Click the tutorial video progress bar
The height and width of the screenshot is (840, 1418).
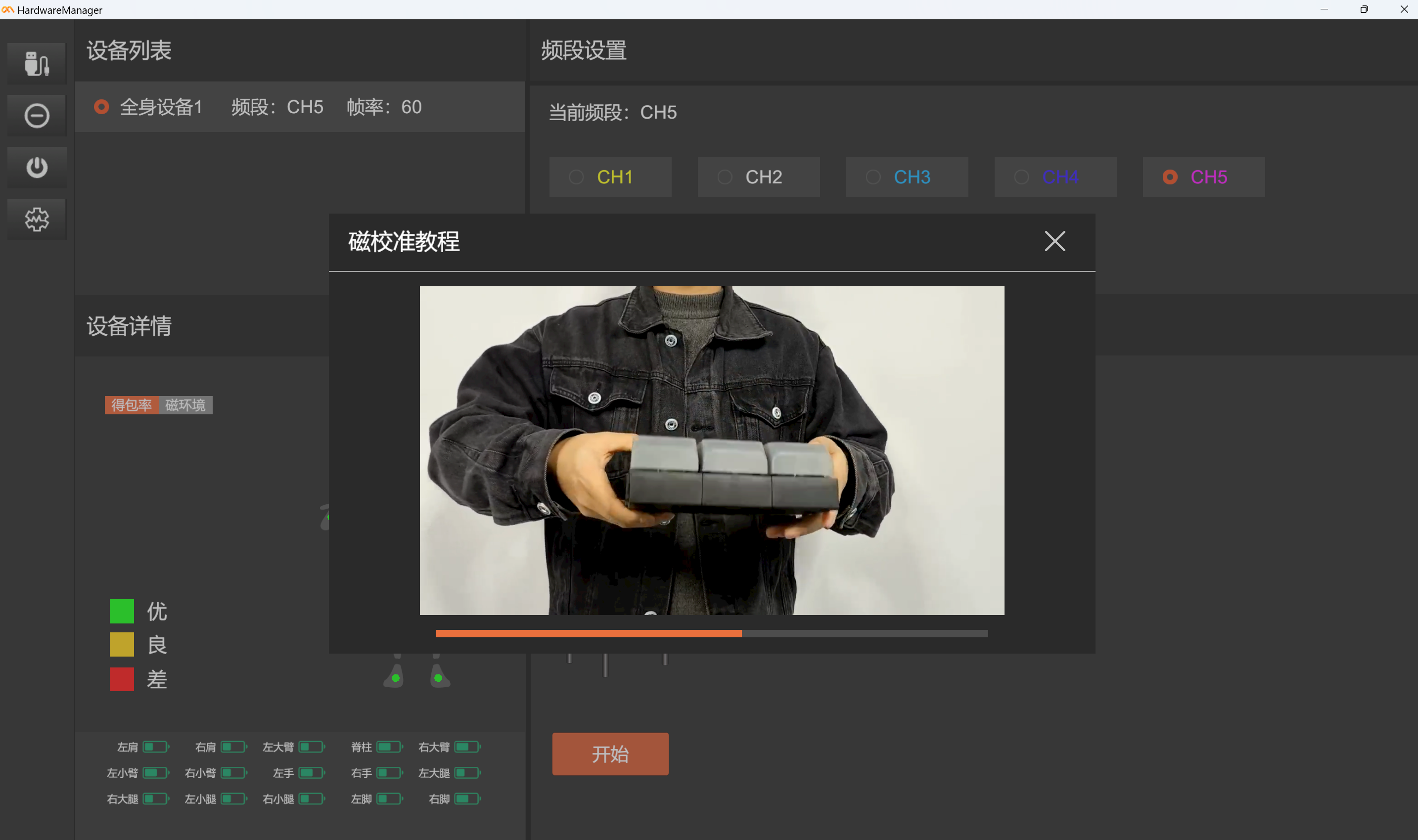coord(712,633)
